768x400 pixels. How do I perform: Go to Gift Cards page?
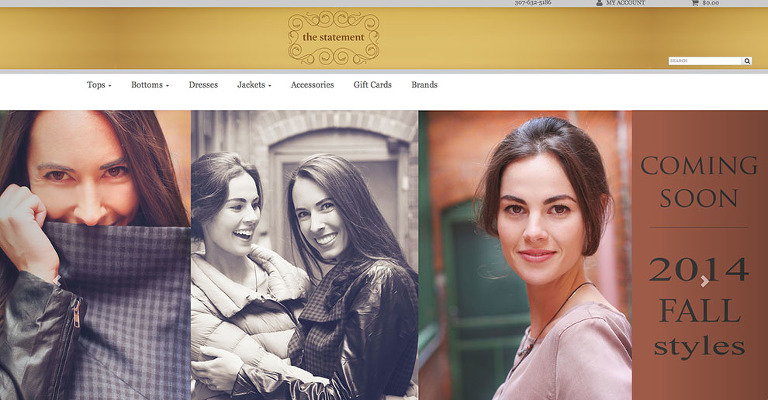pos(373,85)
